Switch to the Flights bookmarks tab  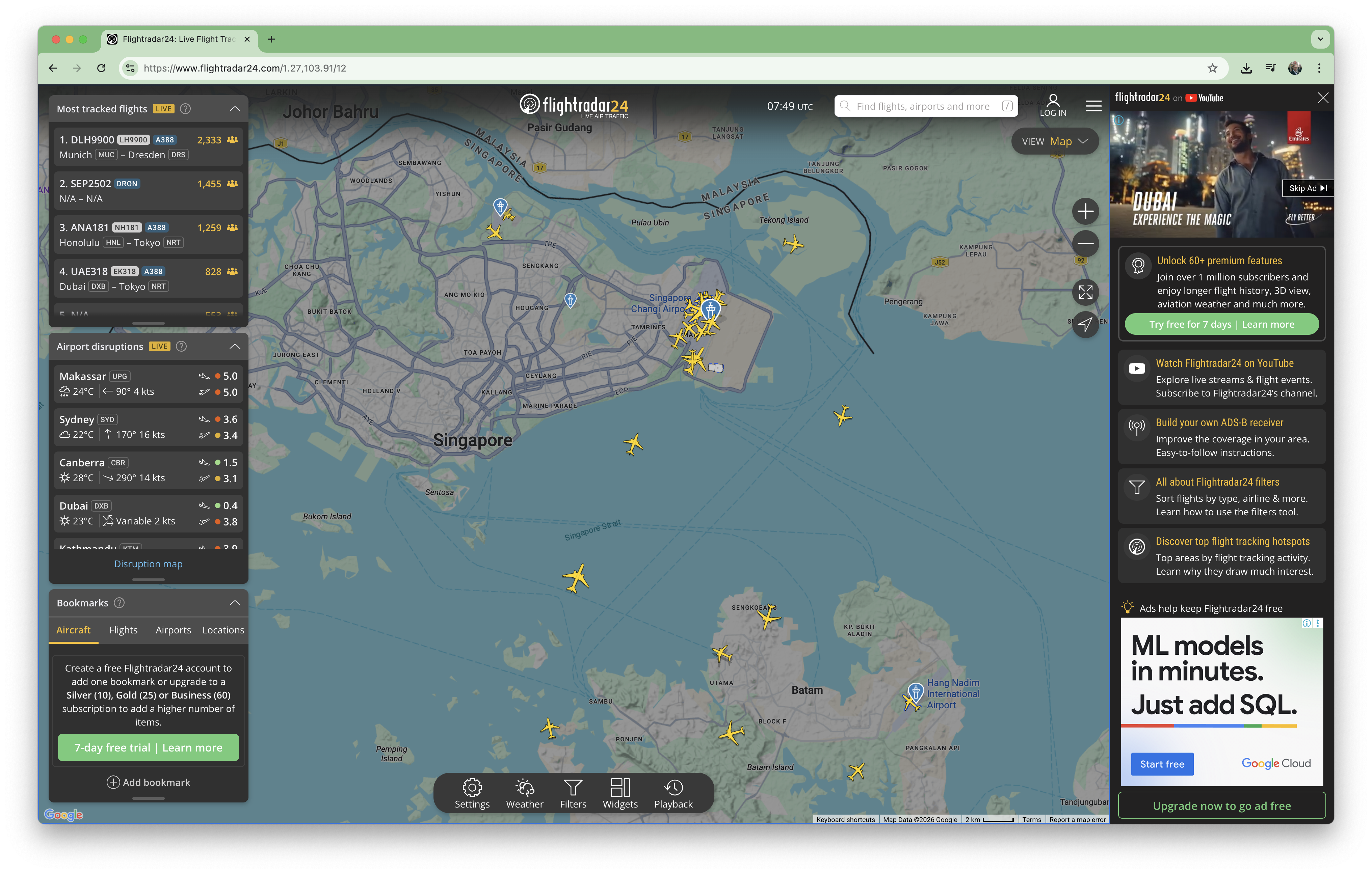(123, 630)
